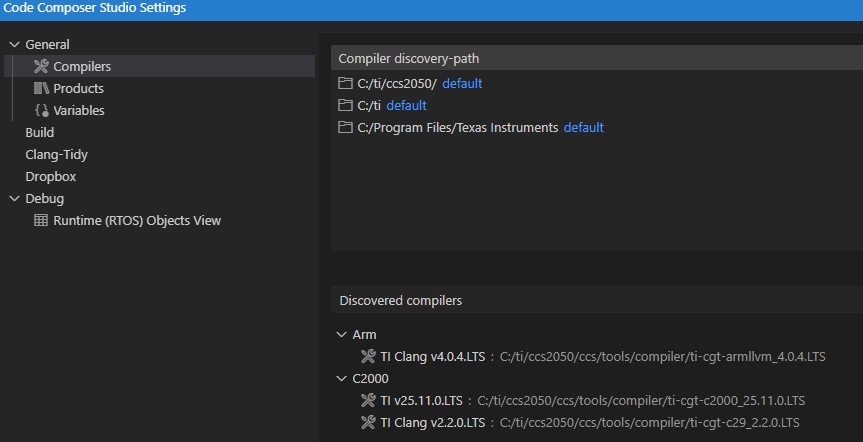This screenshot has width=863, height=442.
Task: Click folder icon beside C:/ti/ccs2050/
Action: click(x=345, y=84)
